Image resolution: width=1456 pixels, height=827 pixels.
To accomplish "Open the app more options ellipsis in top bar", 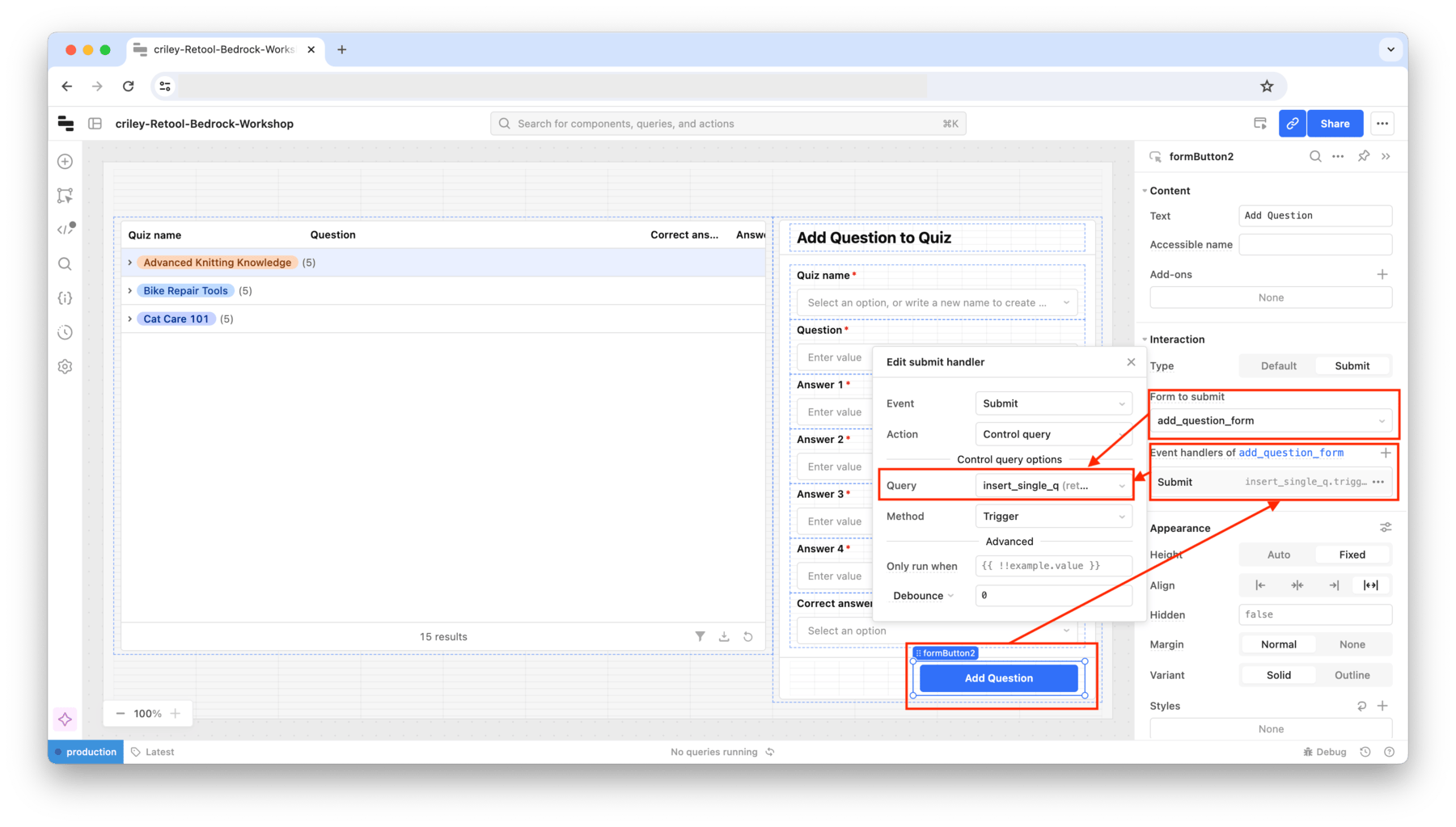I will (1382, 124).
